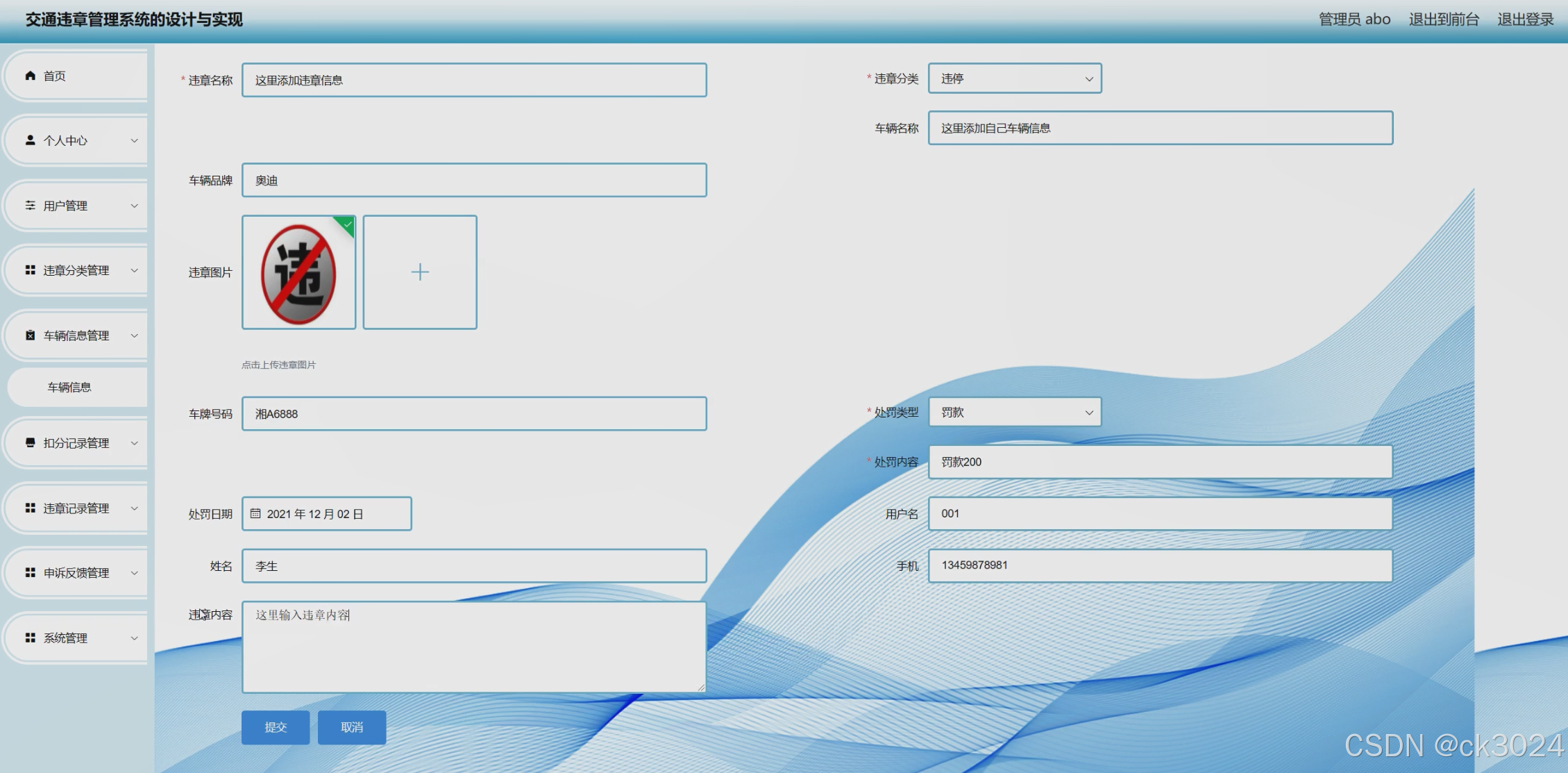
Task: Click the icon beside 扣分记录管理
Action: point(30,443)
